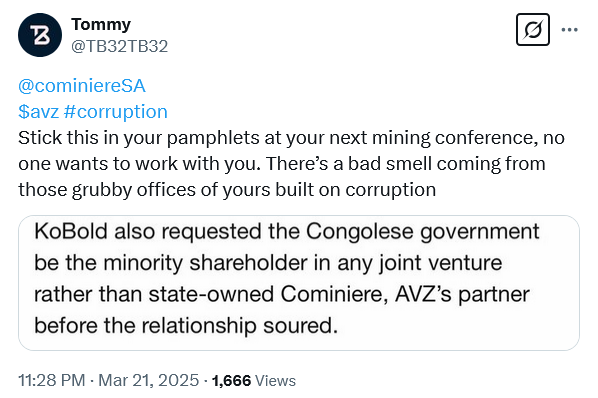Click the tweet line starting 'Stick this in'
The image size is (598, 398).
click(x=291, y=138)
